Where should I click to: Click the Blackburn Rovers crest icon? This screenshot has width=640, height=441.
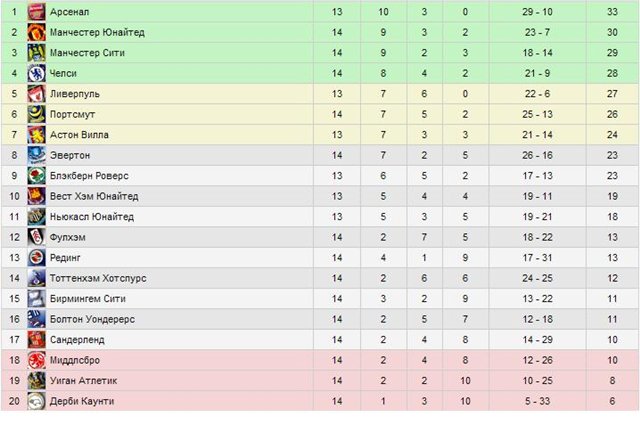click(36, 176)
